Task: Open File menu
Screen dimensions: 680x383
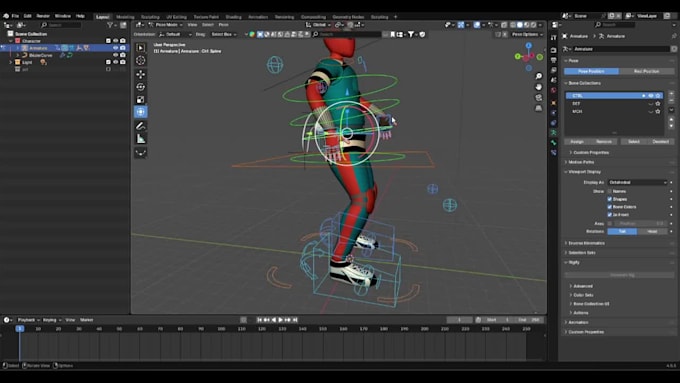Action: (x=16, y=16)
